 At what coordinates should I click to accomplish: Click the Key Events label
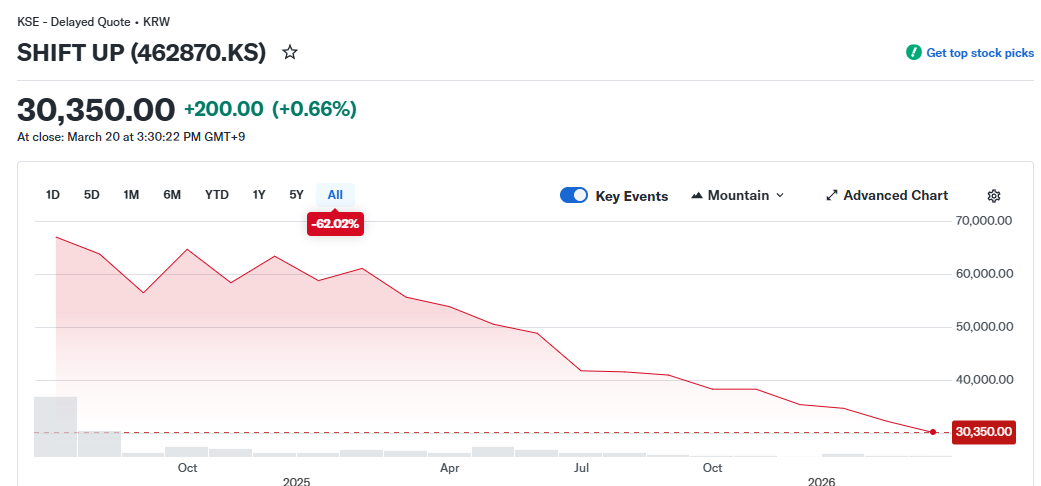(631, 196)
